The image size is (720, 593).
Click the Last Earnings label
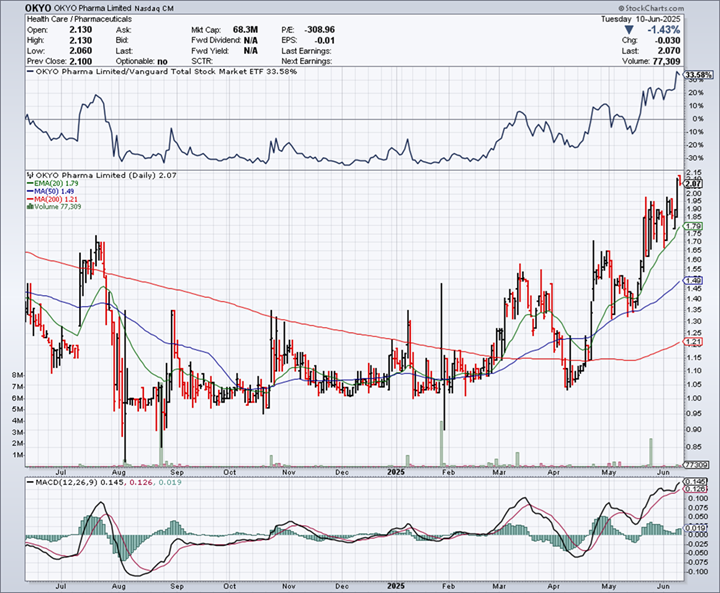pos(306,51)
